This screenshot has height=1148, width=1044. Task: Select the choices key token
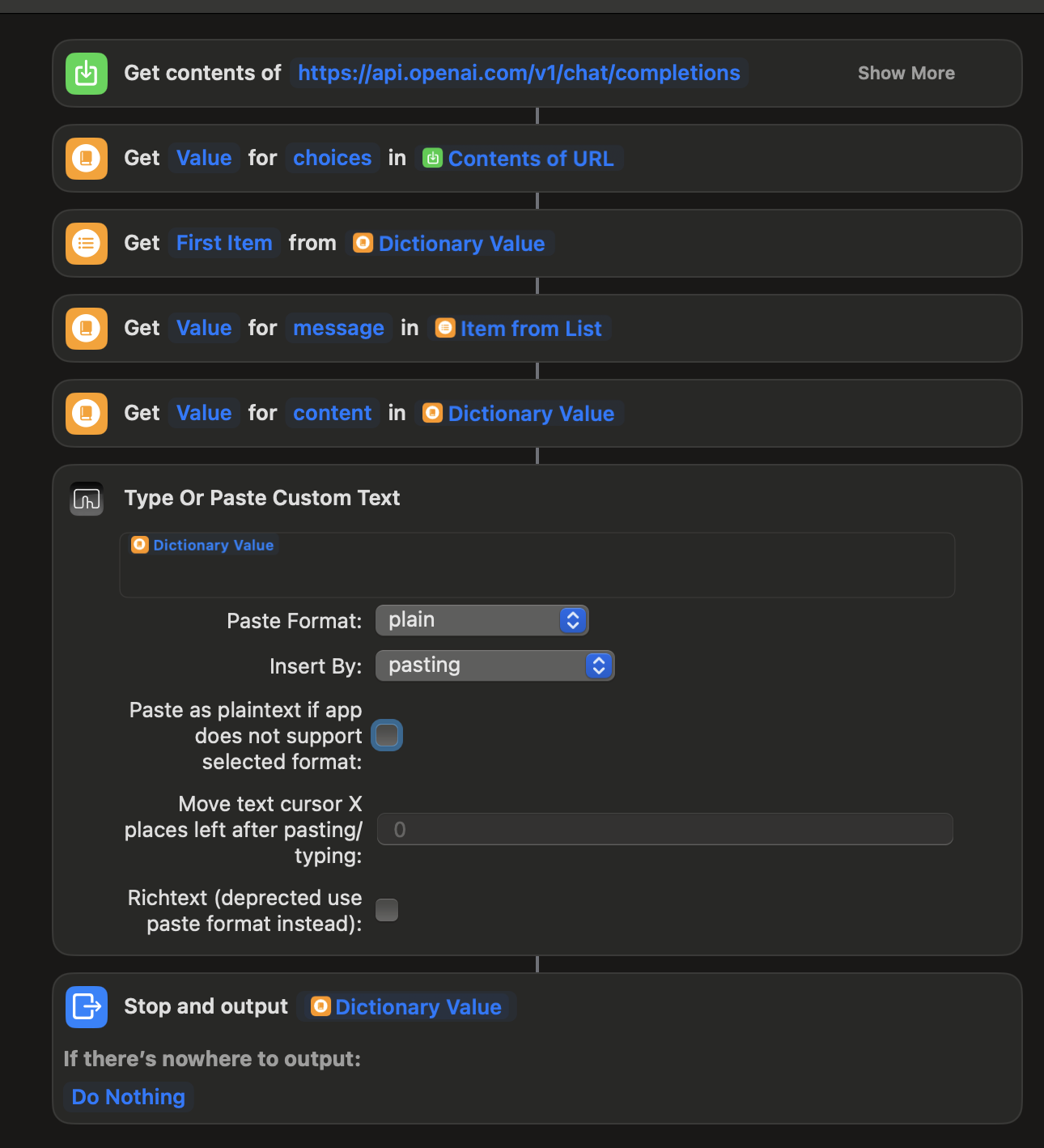[332, 158]
